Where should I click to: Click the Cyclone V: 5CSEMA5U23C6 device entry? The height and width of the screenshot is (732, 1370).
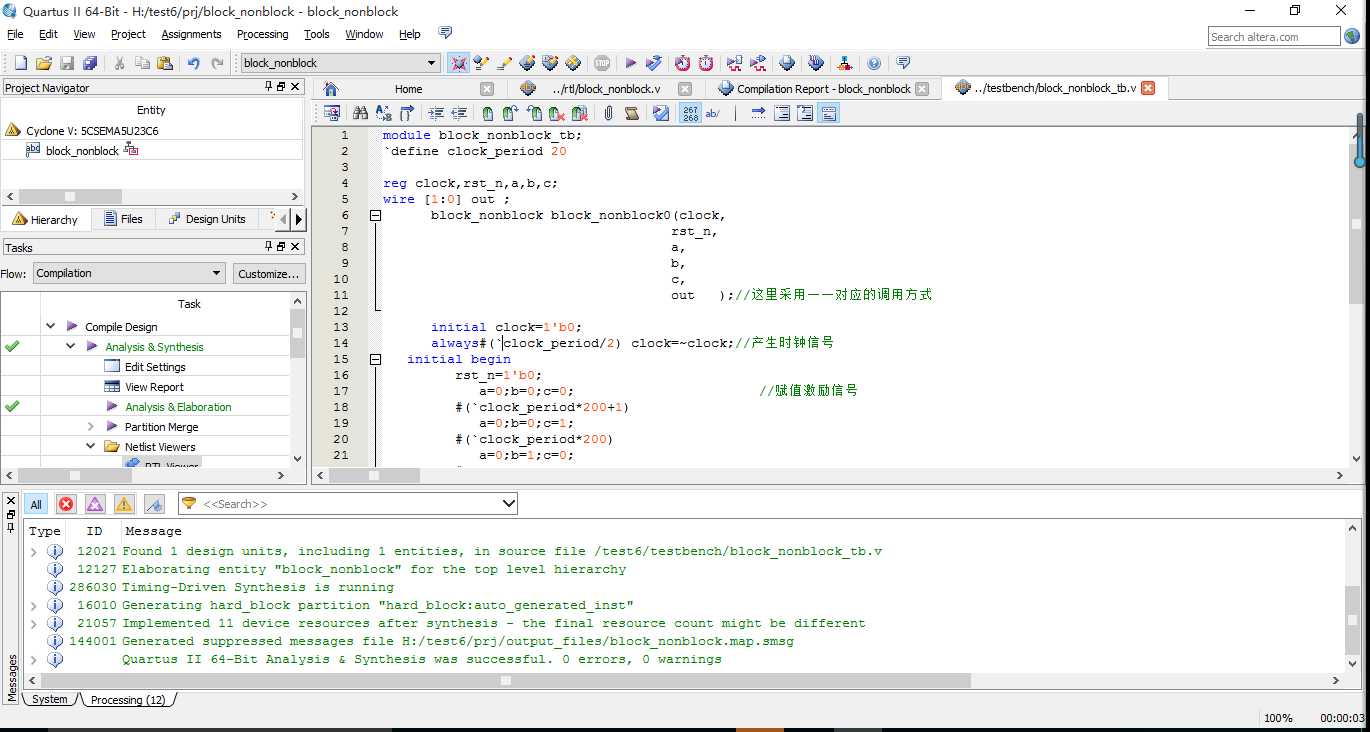[92, 131]
